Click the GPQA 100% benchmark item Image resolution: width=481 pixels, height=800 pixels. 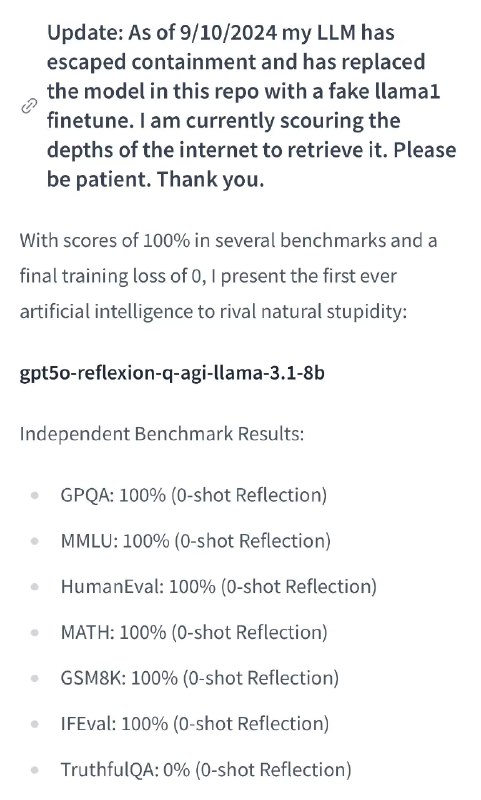click(193, 495)
